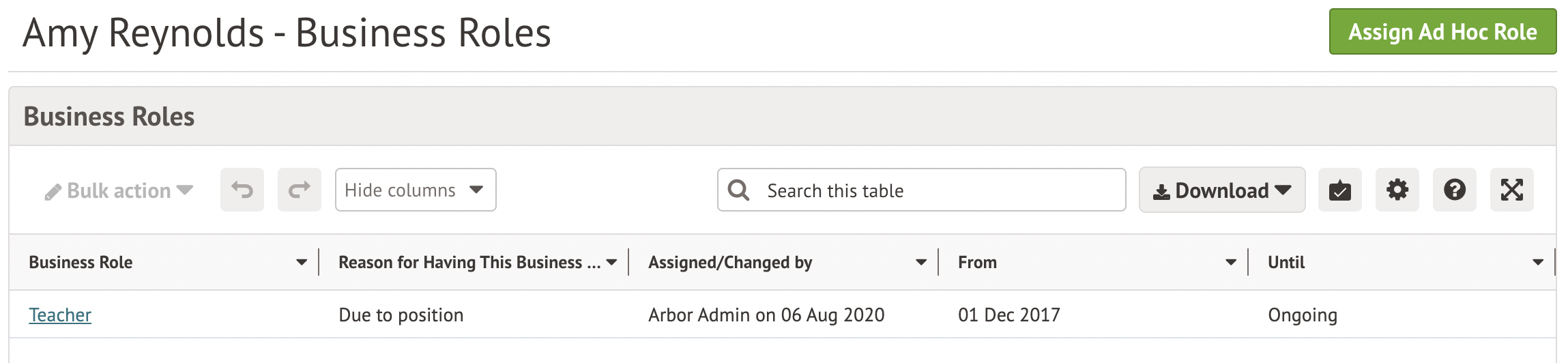Expand Assigned/Changed by column menu
The height and width of the screenshot is (363, 1568).
tap(920, 263)
